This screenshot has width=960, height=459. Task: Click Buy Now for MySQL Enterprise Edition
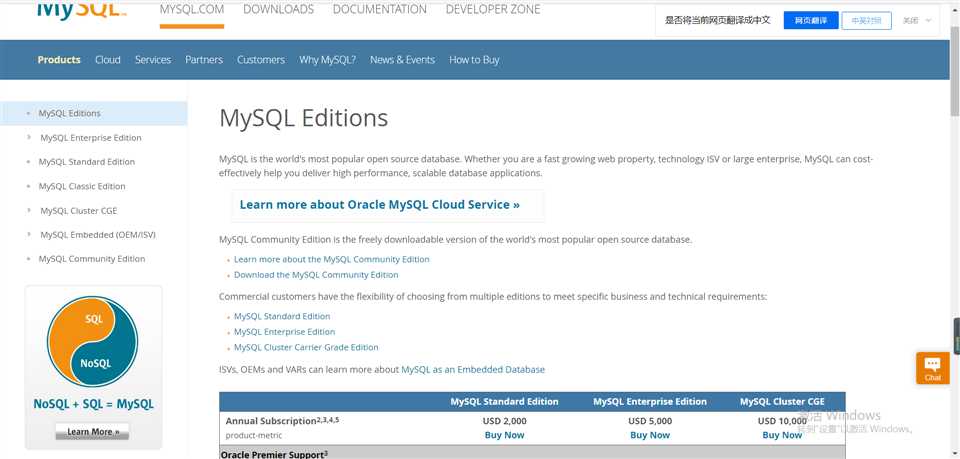click(650, 435)
